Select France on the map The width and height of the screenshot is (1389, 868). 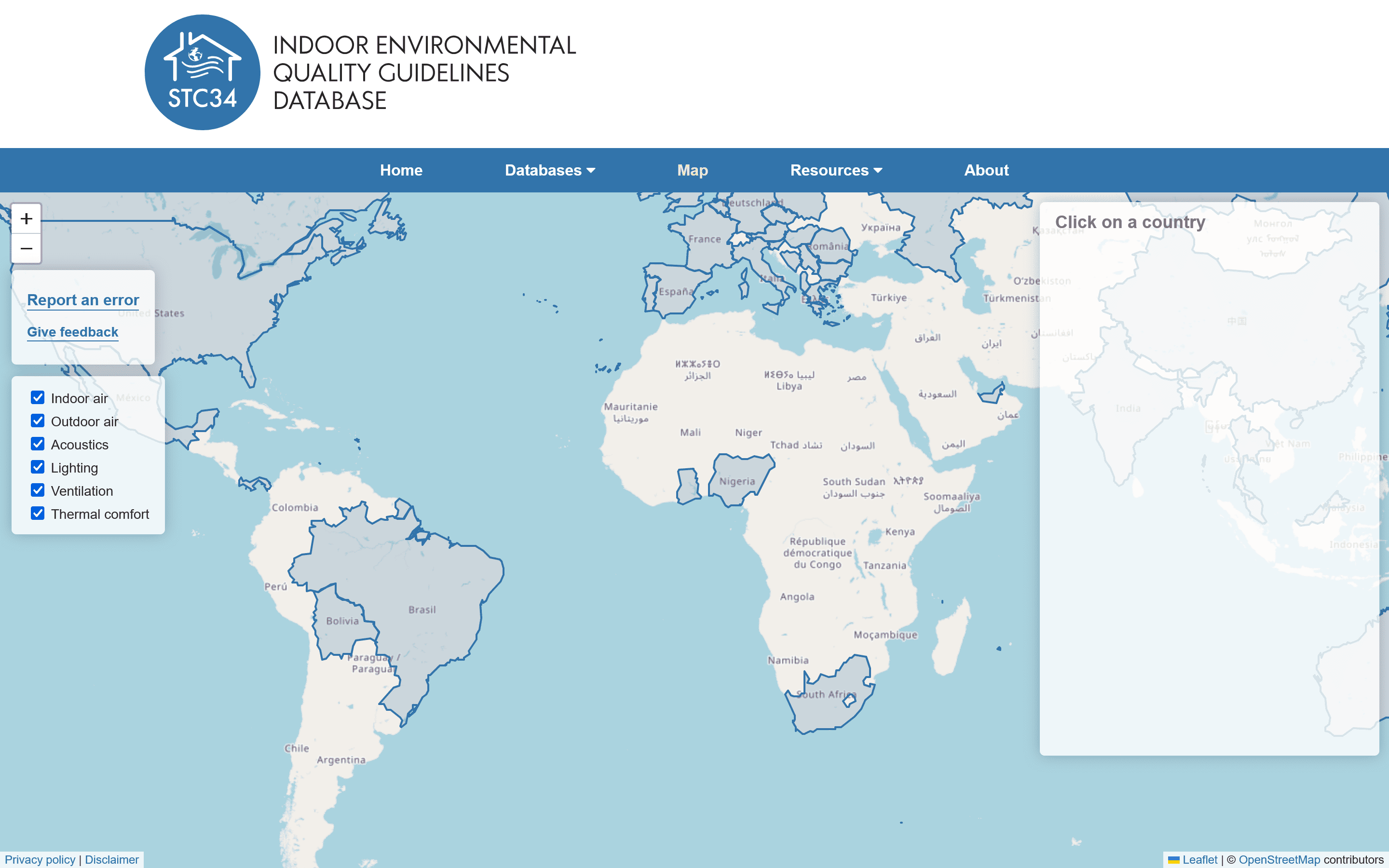705,239
